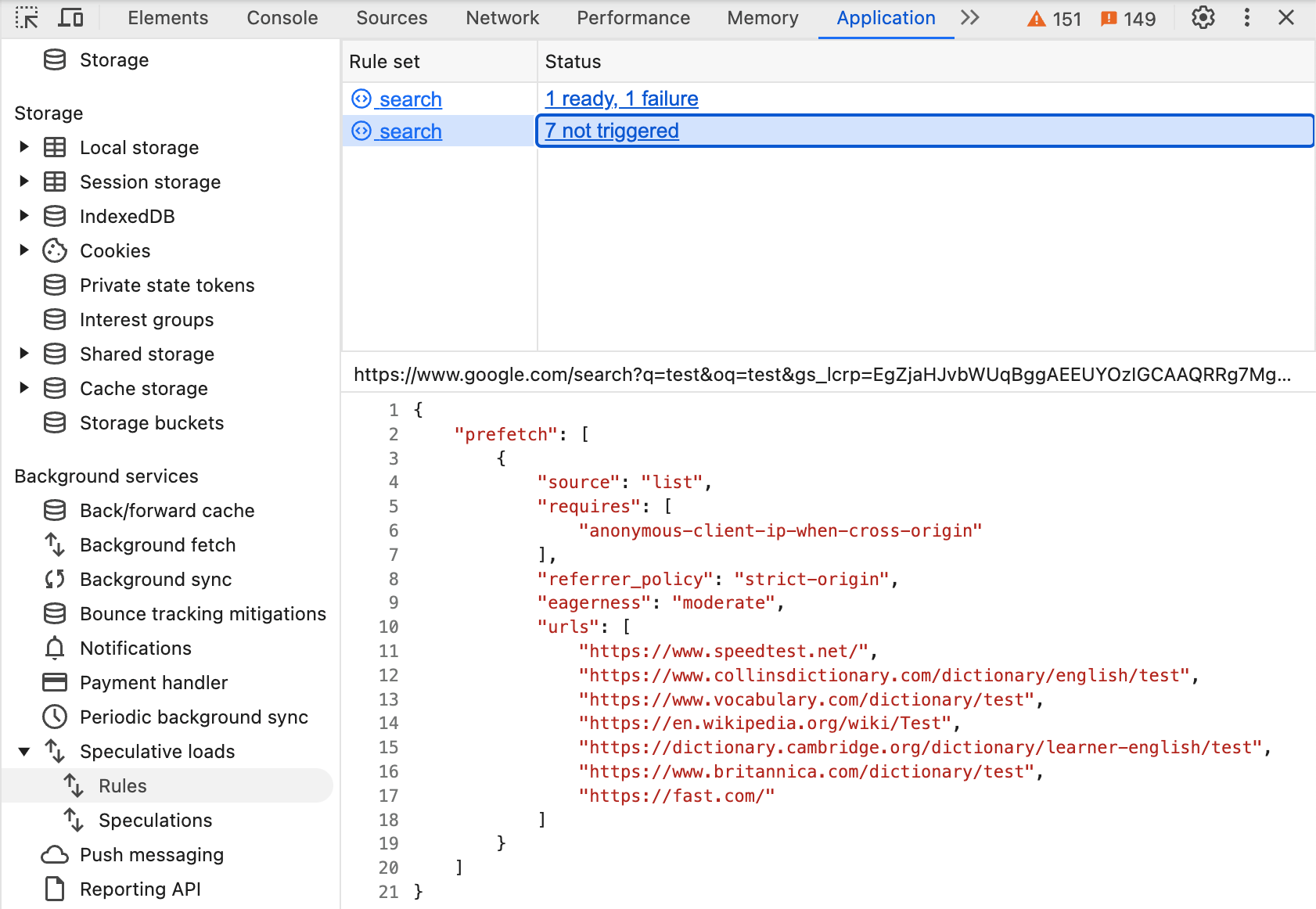Open the 7 not triggered link
The height and width of the screenshot is (909, 1316).
(612, 131)
